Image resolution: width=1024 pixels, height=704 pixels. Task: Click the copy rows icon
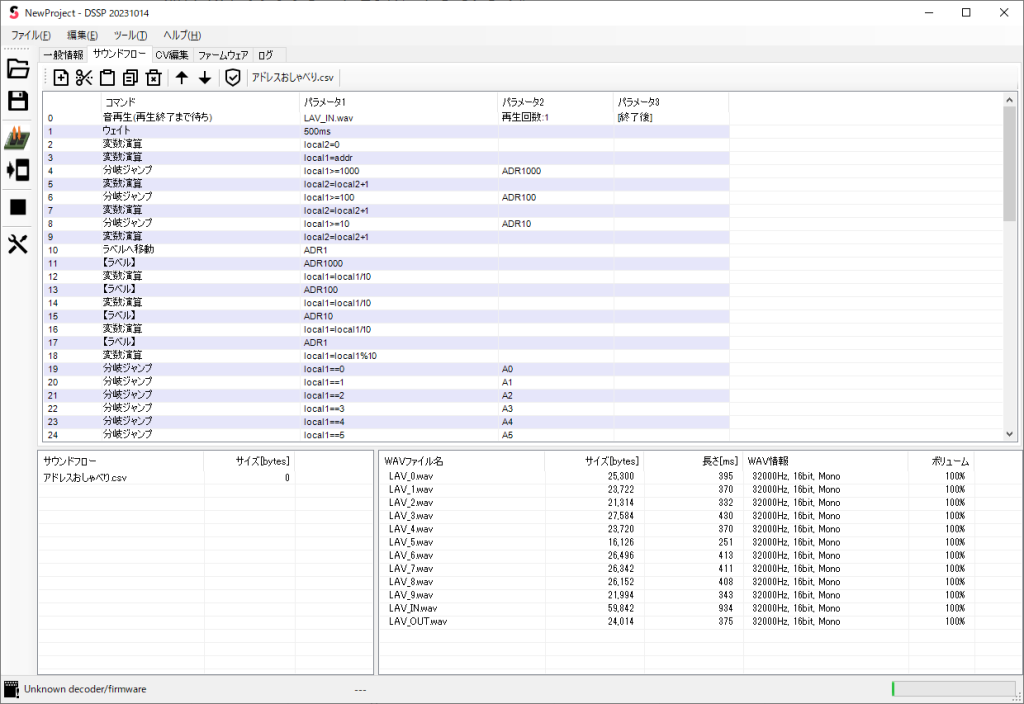point(130,78)
